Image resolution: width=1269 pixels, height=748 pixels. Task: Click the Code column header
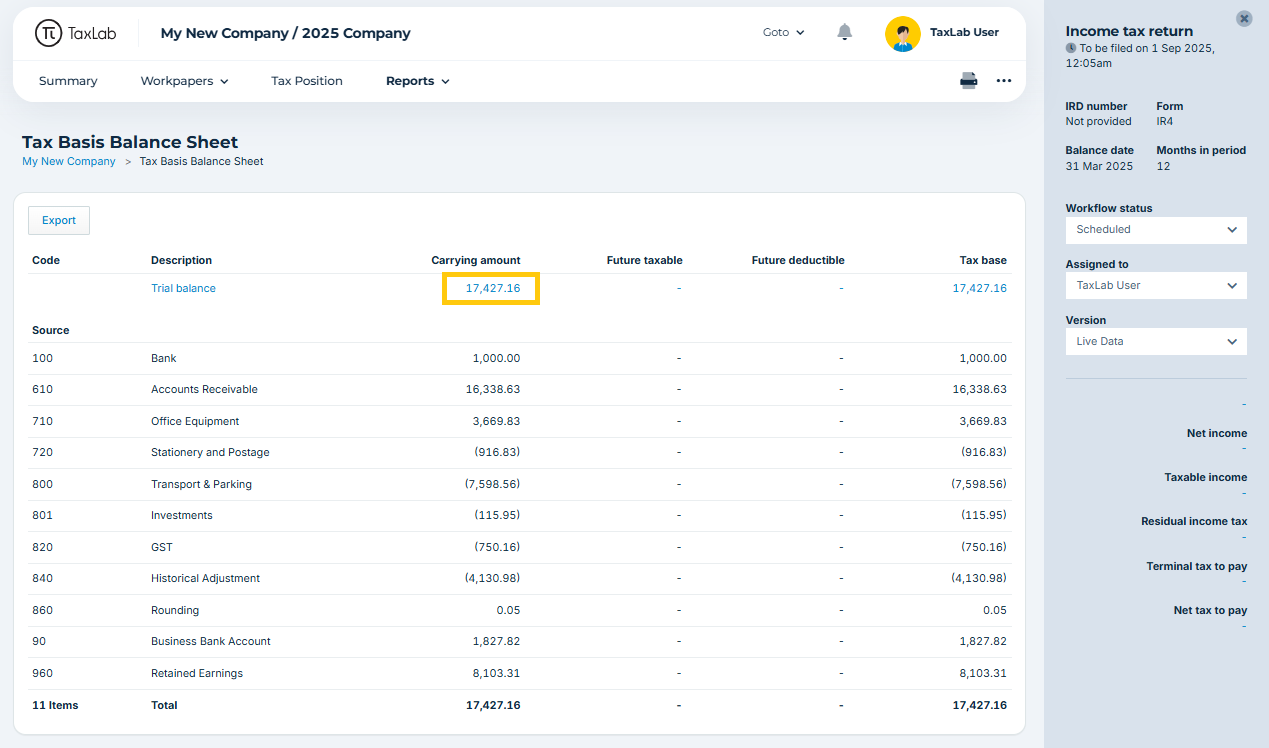[x=46, y=260]
